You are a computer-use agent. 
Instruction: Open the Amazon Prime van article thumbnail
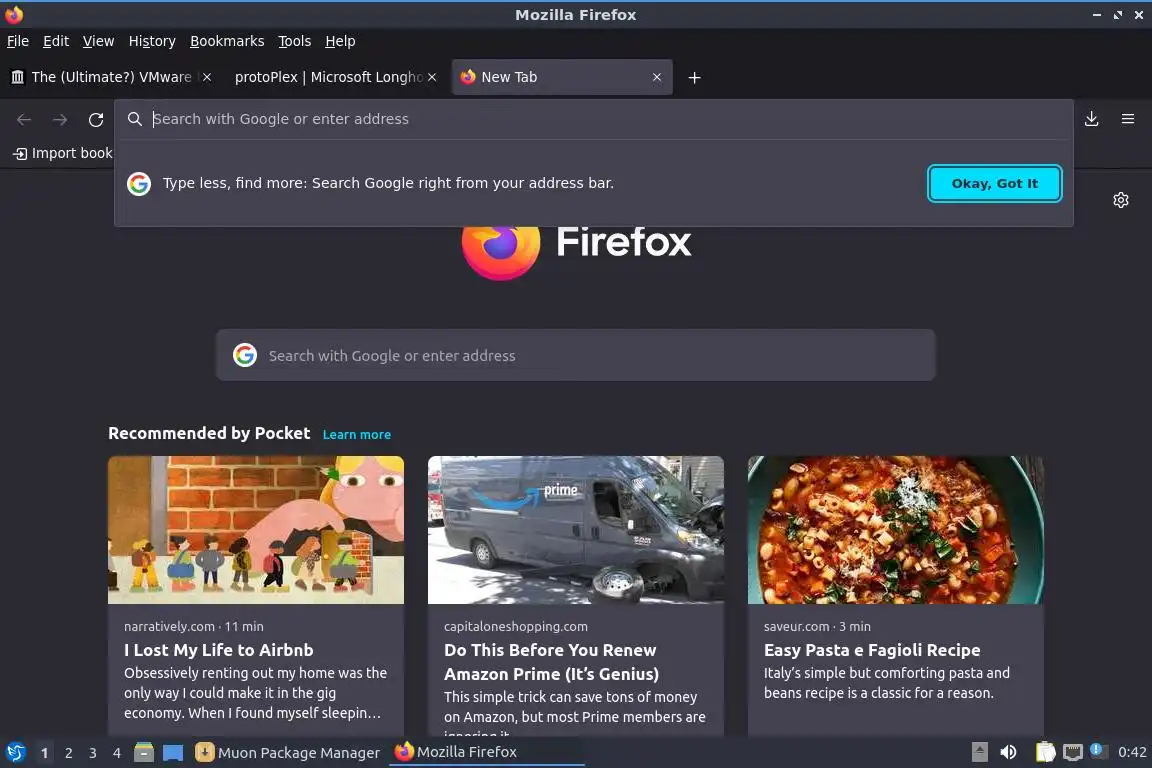pyautogui.click(x=575, y=530)
